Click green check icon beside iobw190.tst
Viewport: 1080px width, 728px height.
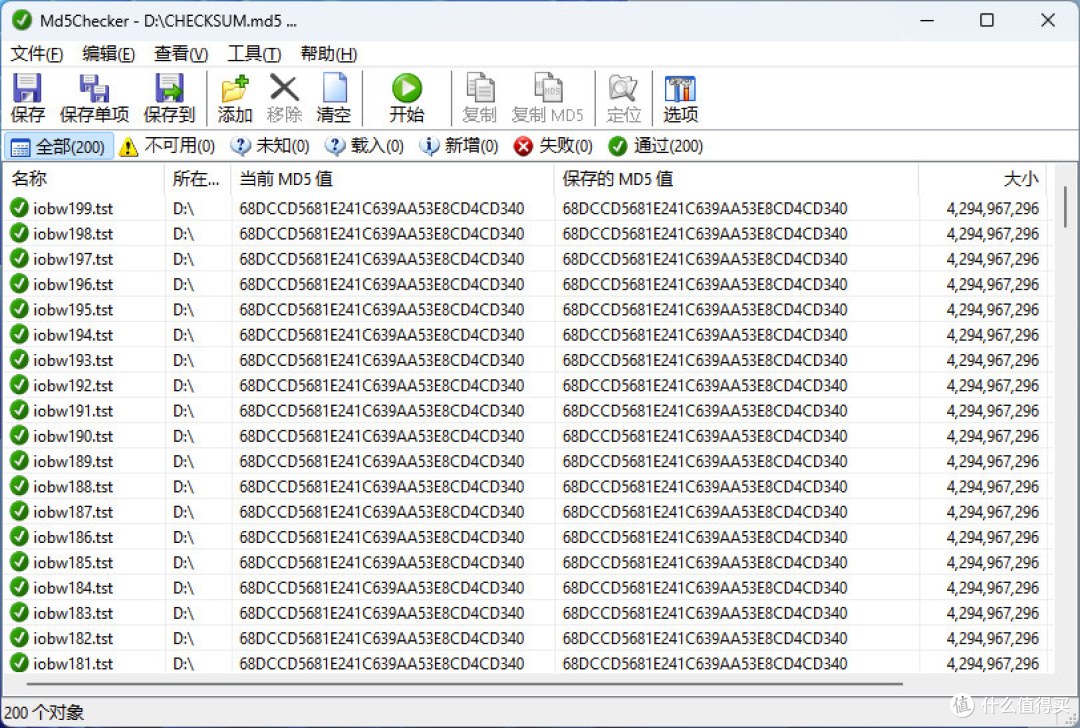[x=19, y=435]
